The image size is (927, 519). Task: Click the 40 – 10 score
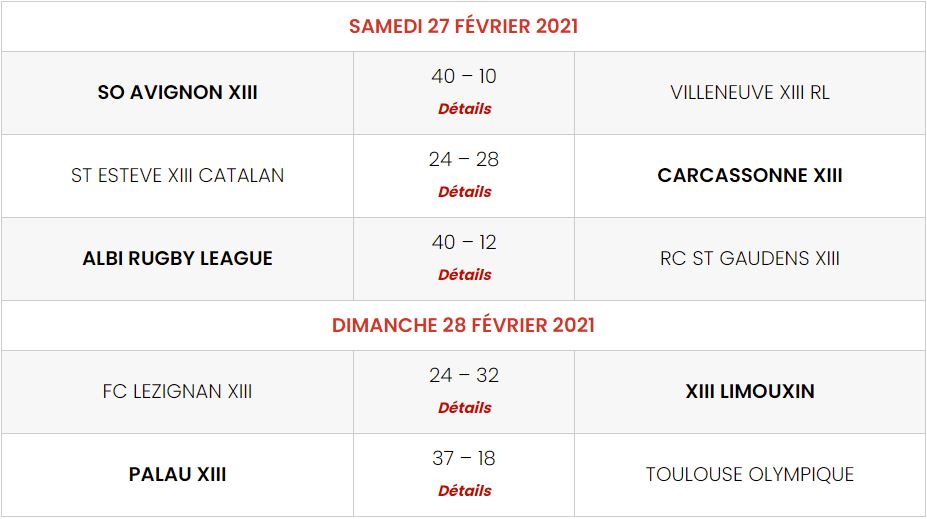coord(464,77)
